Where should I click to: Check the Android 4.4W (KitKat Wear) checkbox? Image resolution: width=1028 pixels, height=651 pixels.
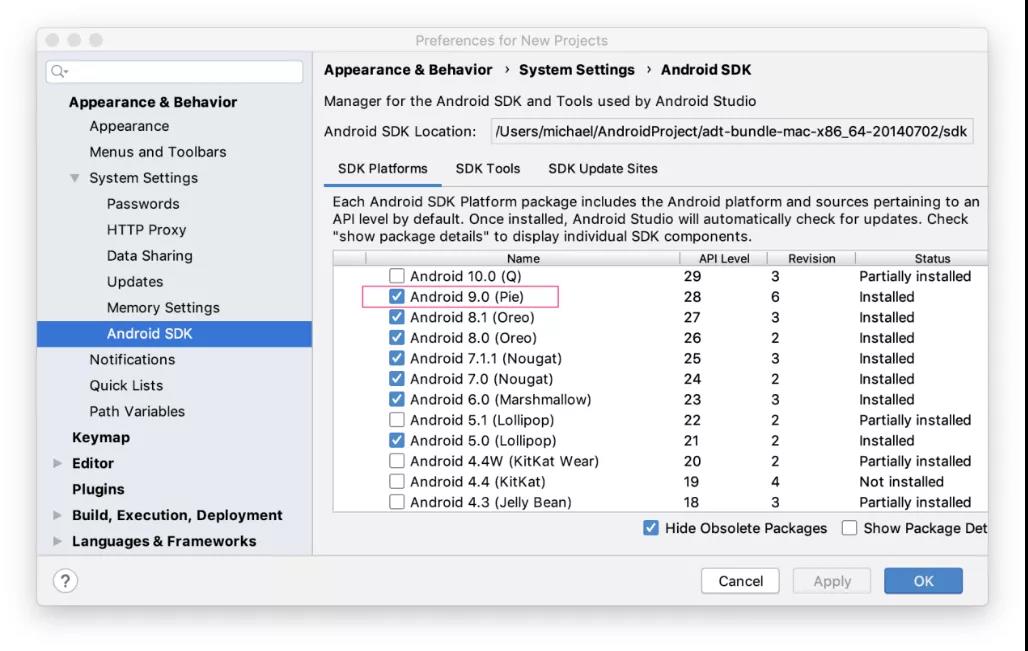pyautogui.click(x=397, y=461)
